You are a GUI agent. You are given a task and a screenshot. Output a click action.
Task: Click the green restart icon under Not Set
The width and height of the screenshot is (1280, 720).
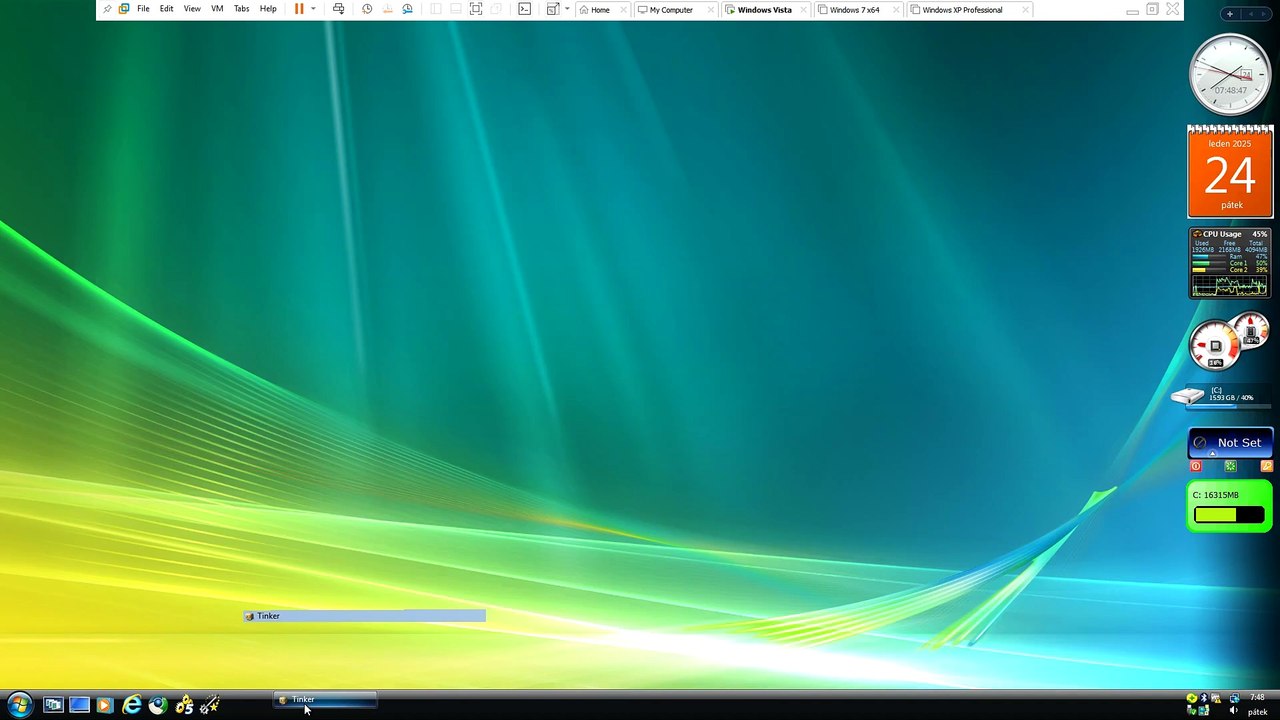pyautogui.click(x=1231, y=466)
